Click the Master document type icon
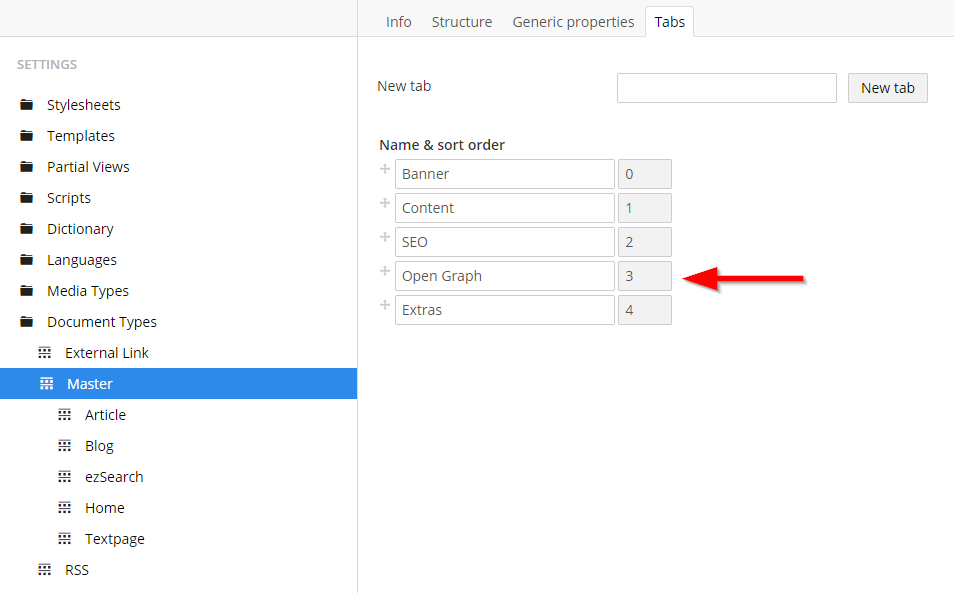 click(45, 384)
